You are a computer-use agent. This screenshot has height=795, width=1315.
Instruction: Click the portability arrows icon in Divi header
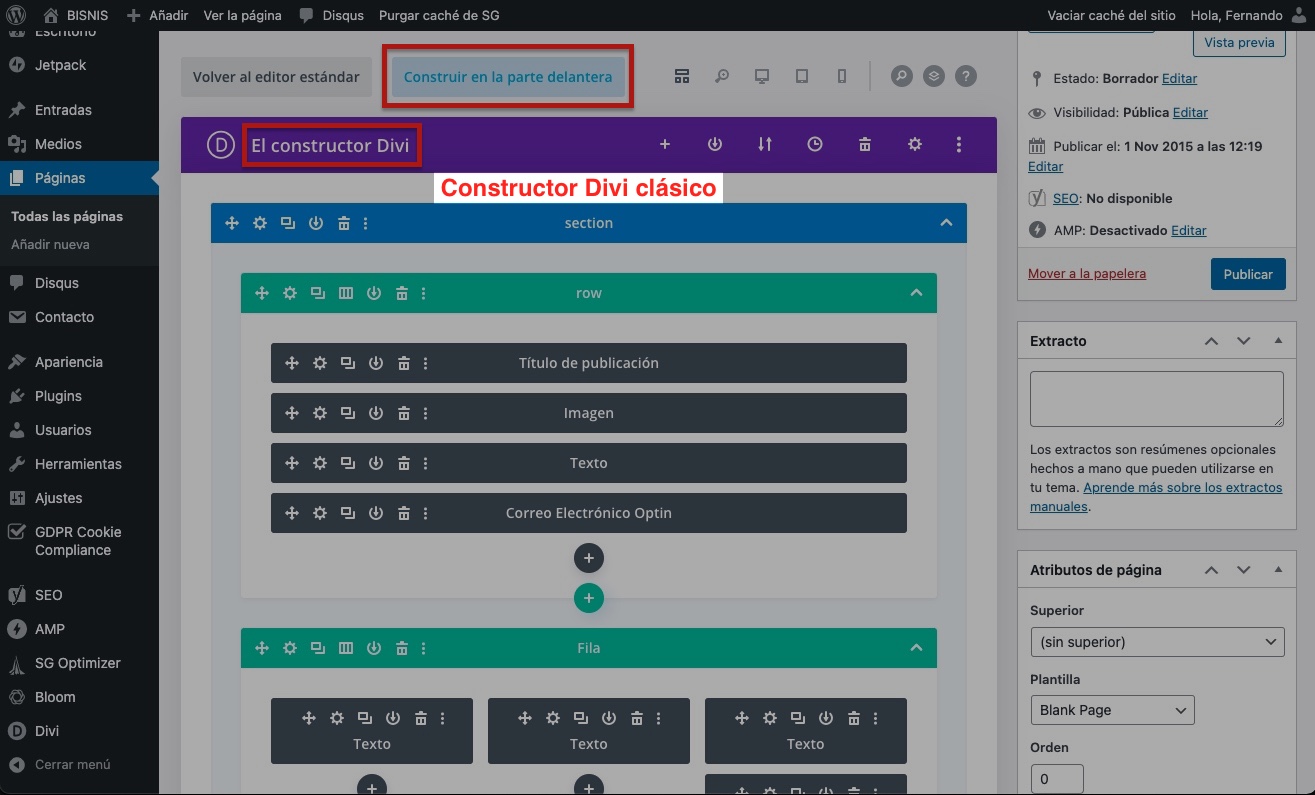click(765, 144)
